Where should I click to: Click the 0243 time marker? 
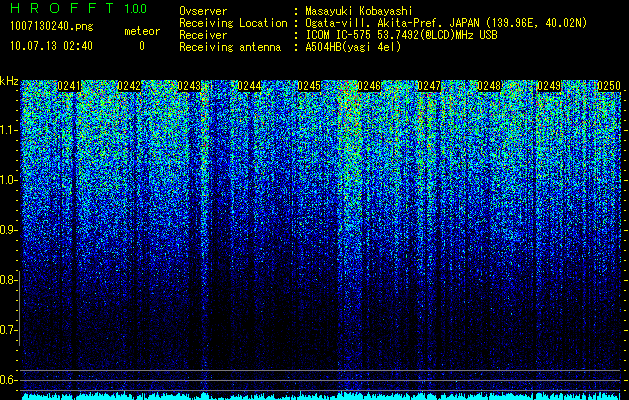click(x=189, y=86)
